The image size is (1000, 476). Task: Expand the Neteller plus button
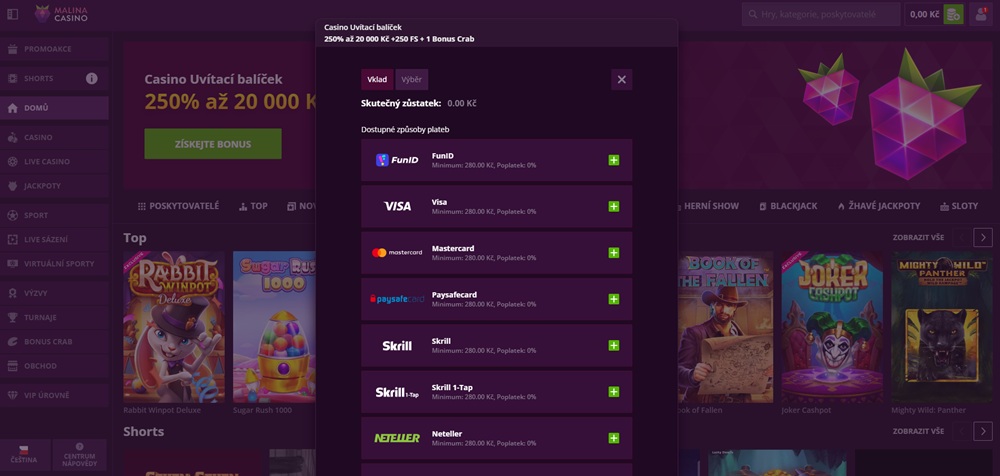pos(614,438)
